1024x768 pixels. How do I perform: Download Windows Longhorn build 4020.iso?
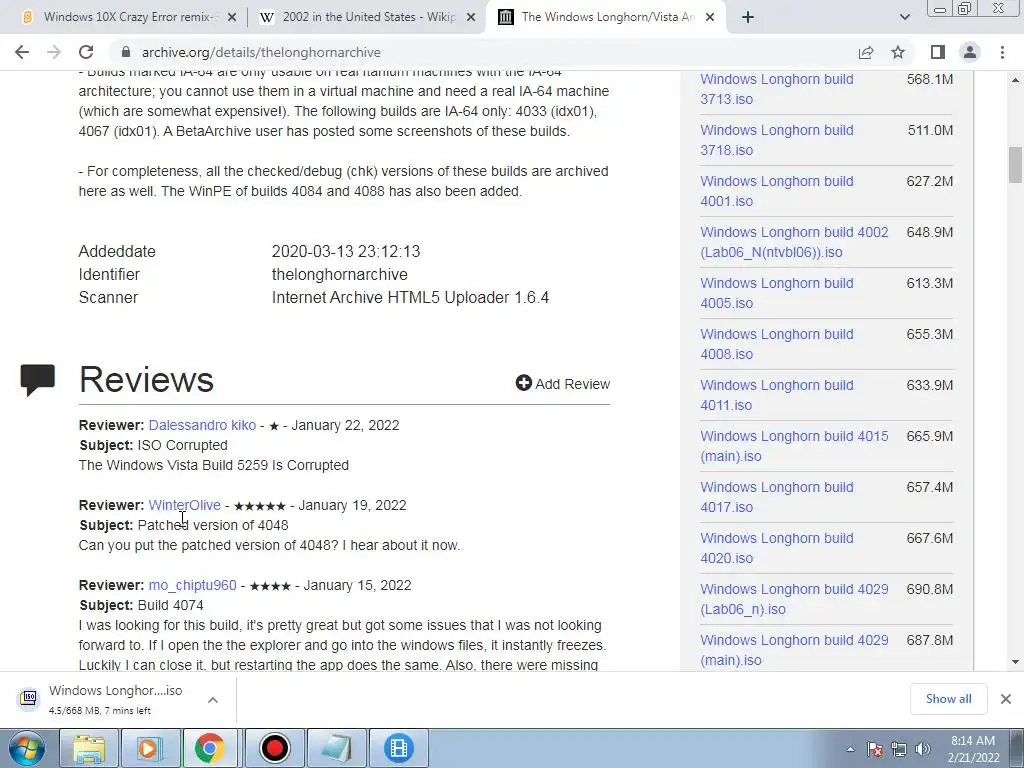776,547
